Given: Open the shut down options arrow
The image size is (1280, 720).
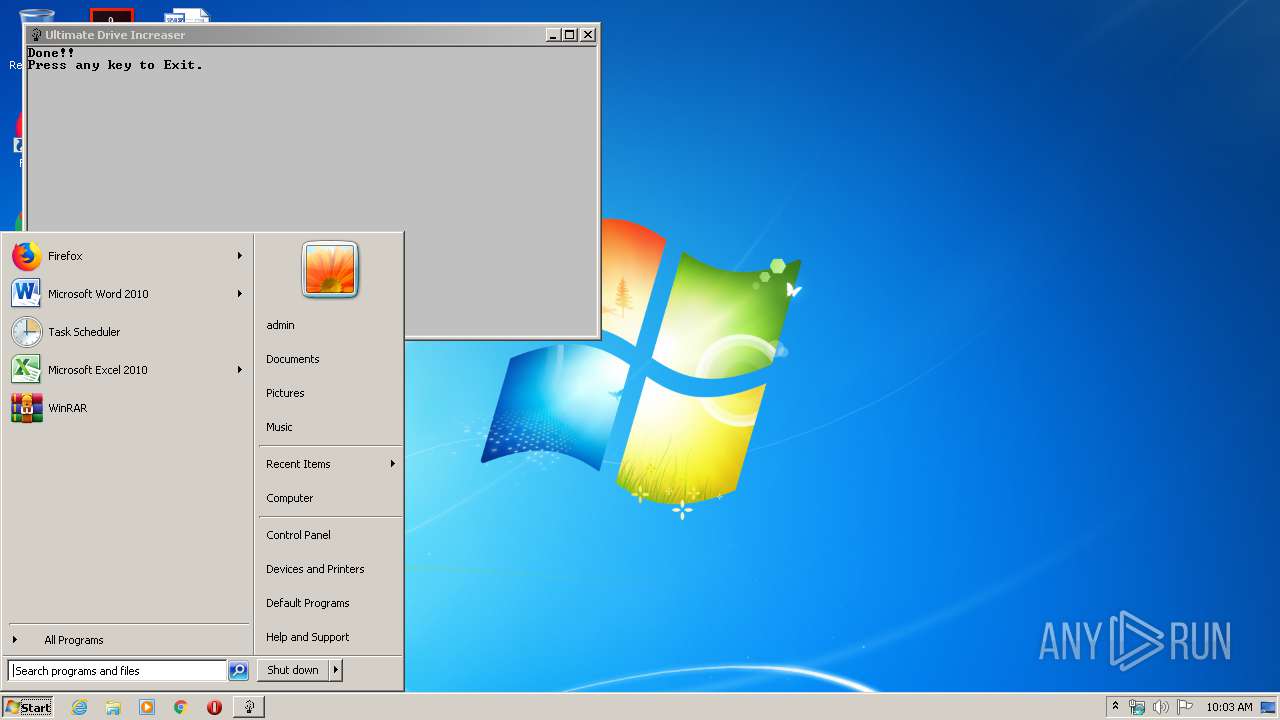Looking at the screenshot, I should tap(336, 670).
